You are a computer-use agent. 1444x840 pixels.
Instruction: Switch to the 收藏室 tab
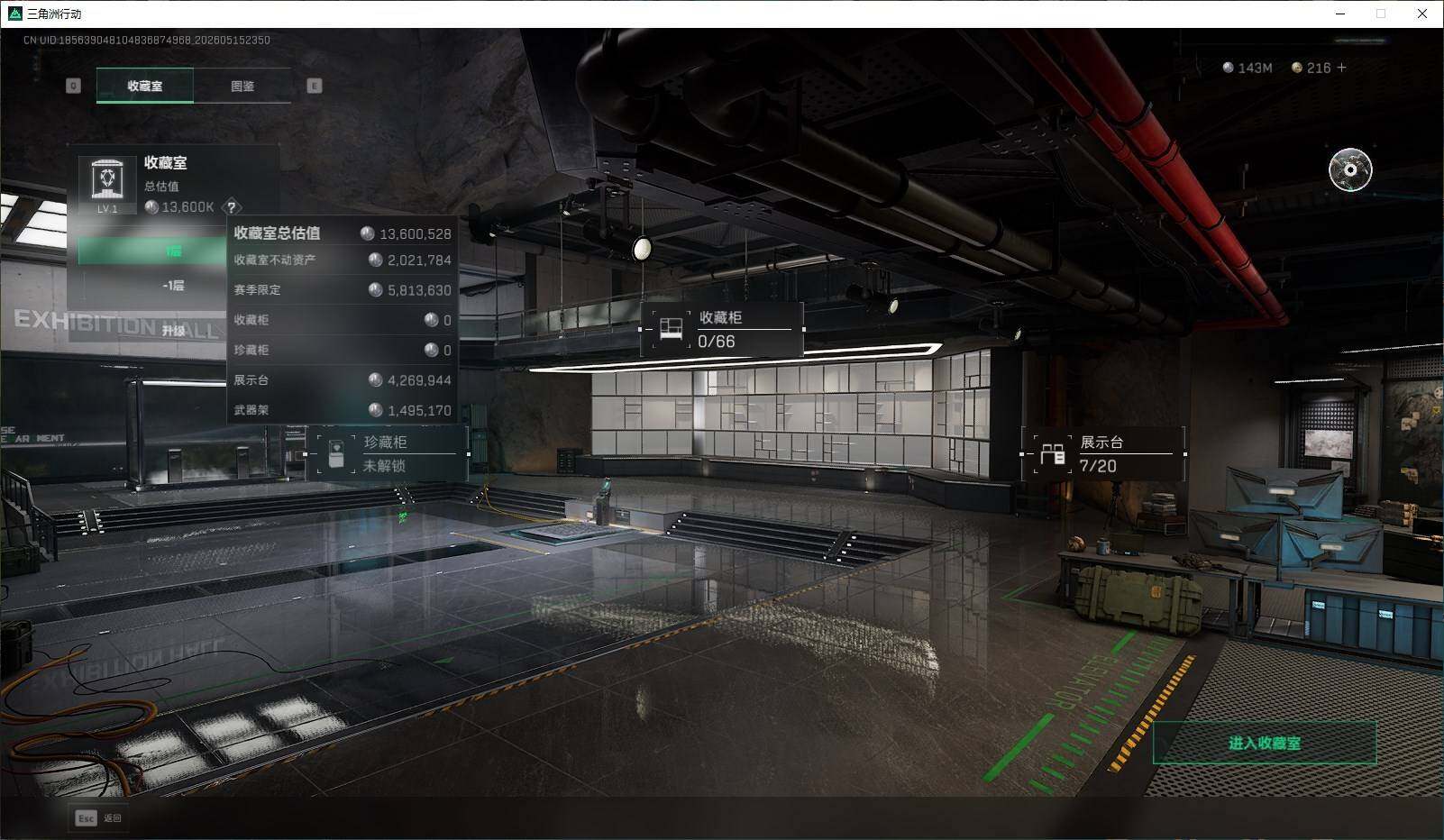pos(145,86)
